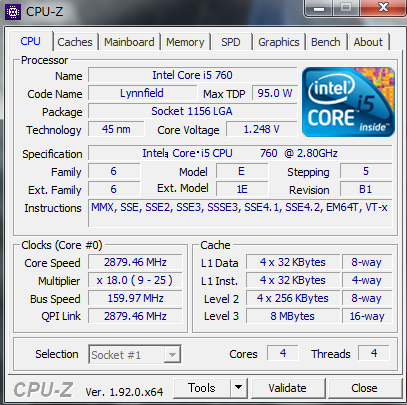Click the Specification field with '@ 2.80GHz'
This screenshot has height=405, width=407.
[x=240, y=153]
